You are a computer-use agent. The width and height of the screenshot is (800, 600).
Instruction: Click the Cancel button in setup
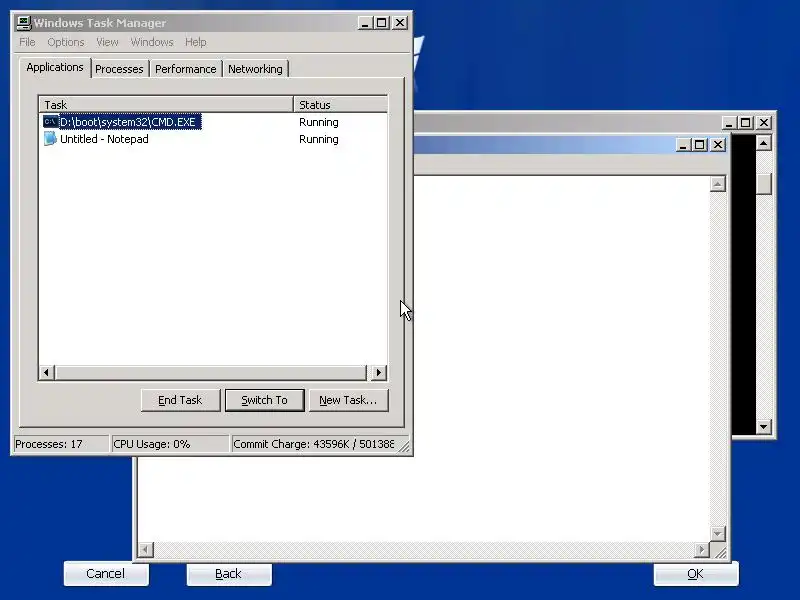[x=106, y=574]
